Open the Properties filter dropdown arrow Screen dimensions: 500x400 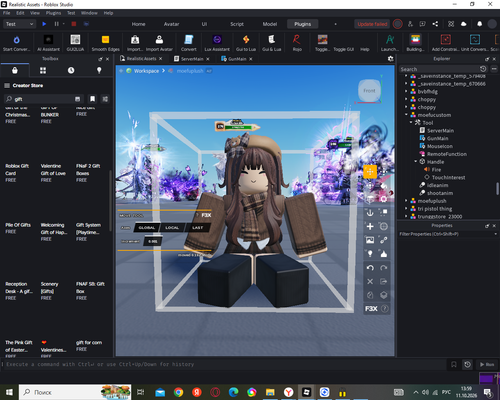click(x=495, y=234)
